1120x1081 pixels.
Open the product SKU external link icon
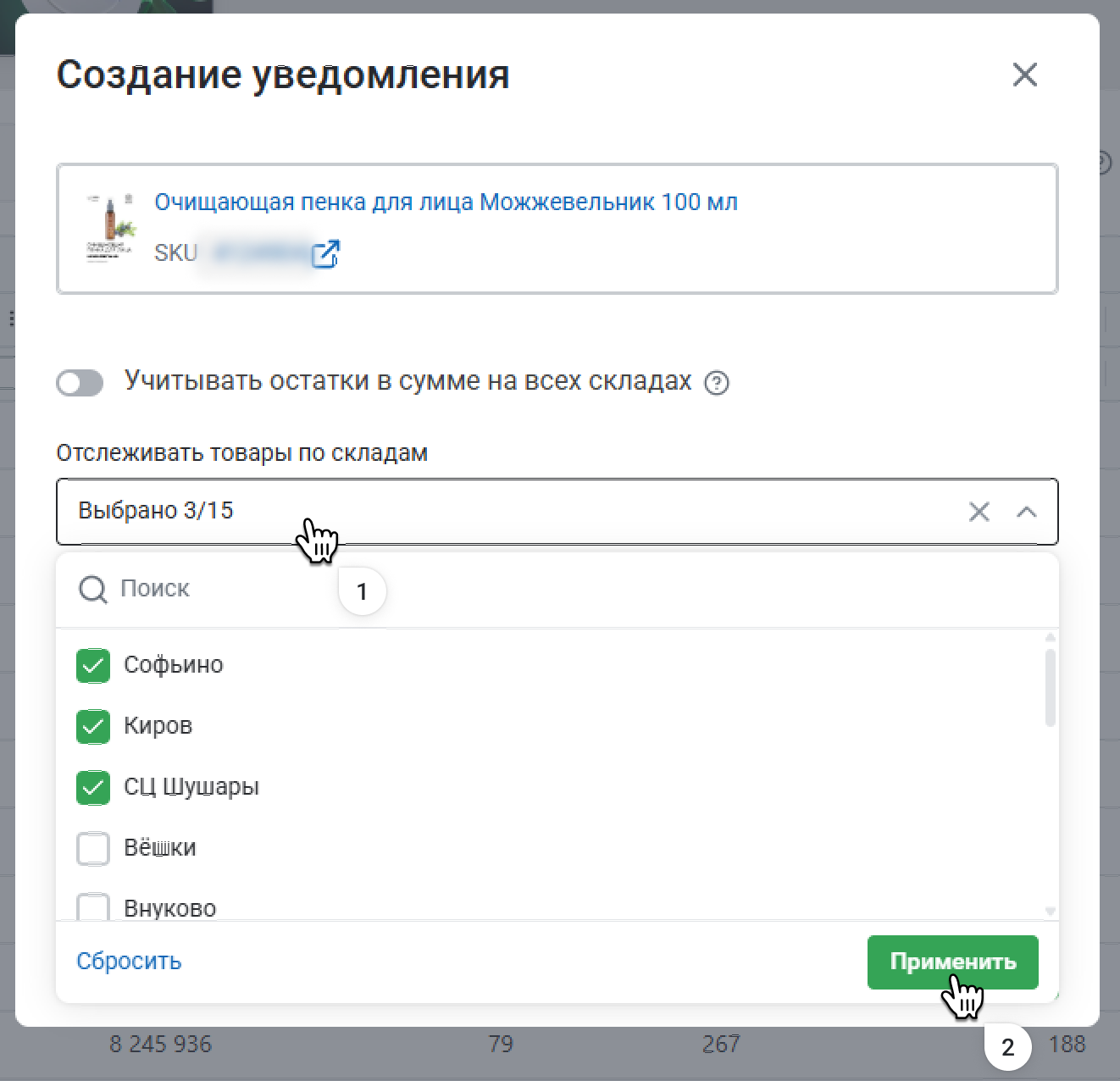(x=325, y=253)
